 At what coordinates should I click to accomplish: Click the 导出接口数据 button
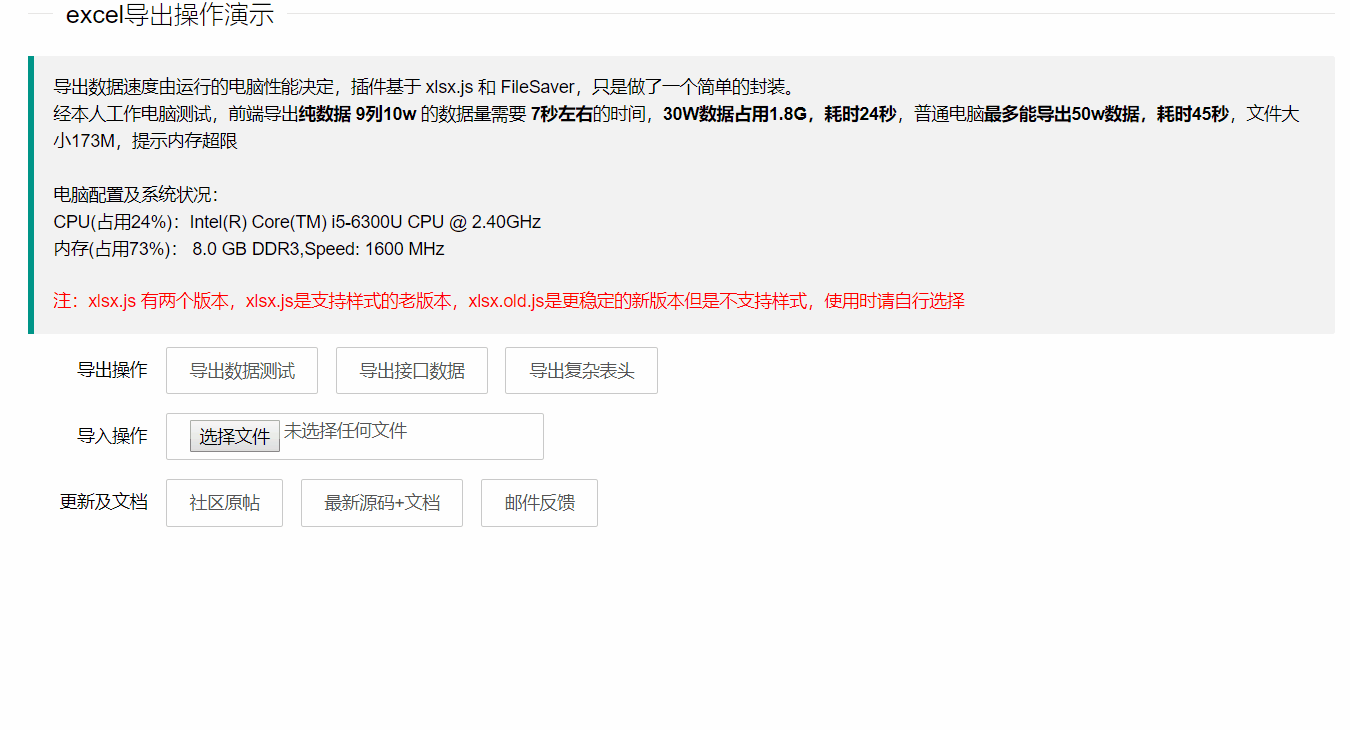pos(411,370)
